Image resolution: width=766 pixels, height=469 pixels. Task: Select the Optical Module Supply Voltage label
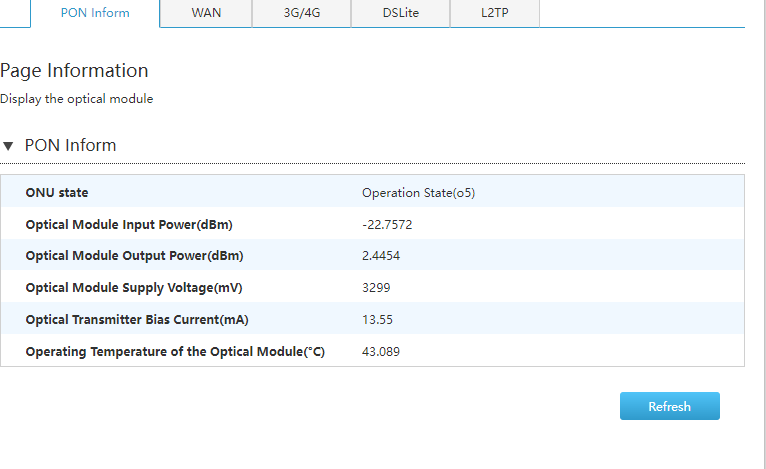click(134, 288)
